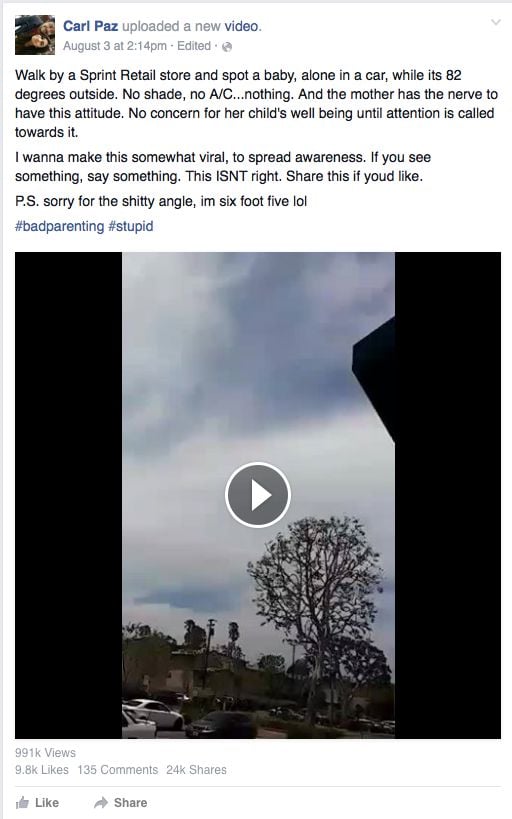This screenshot has width=512, height=819.
Task: Click the Share button label
Action: 131,802
